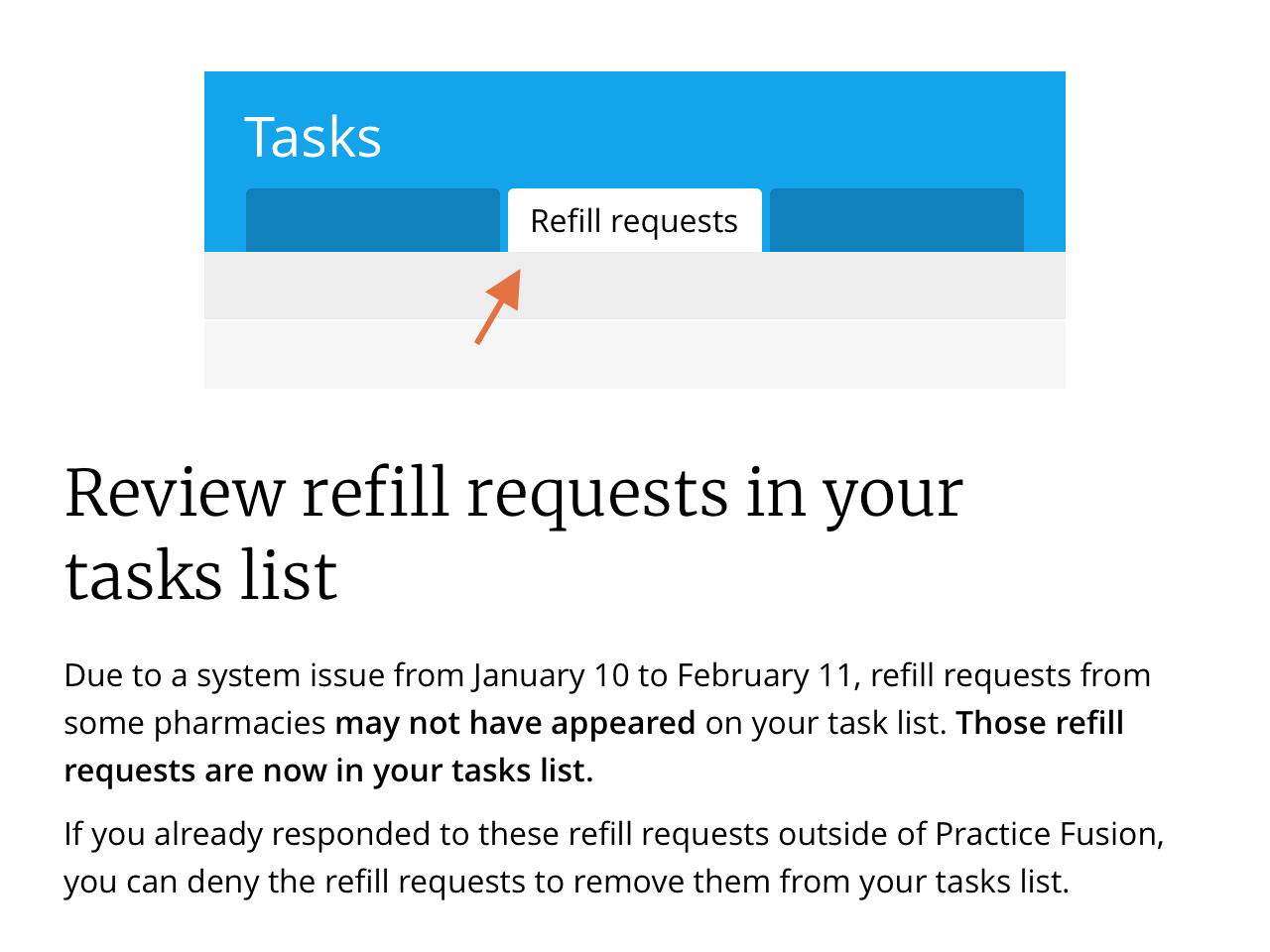The width and height of the screenshot is (1270, 952).
Task: Select the blank tab right of Refill requests
Action: click(896, 220)
